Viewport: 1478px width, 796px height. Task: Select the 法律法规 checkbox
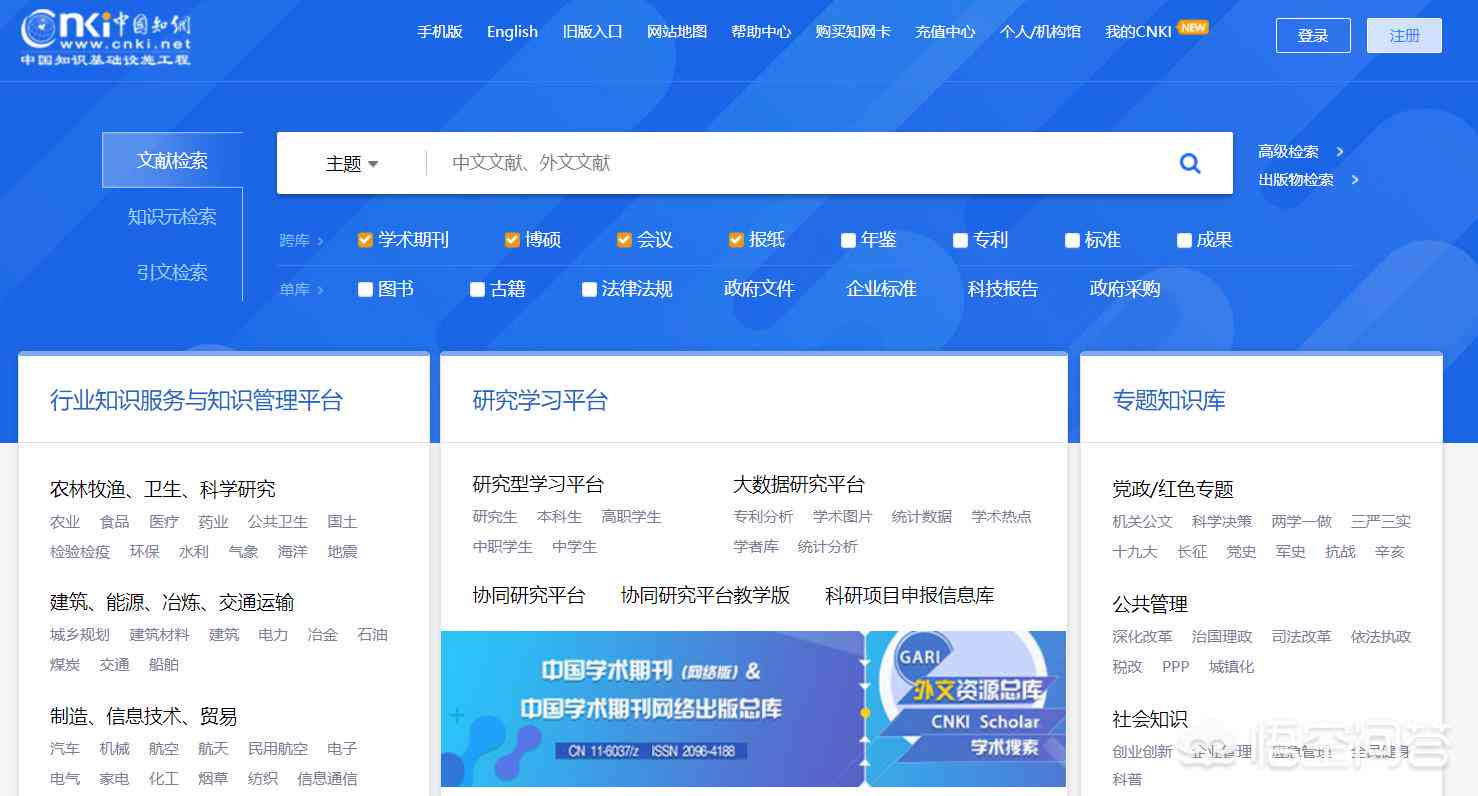[589, 289]
